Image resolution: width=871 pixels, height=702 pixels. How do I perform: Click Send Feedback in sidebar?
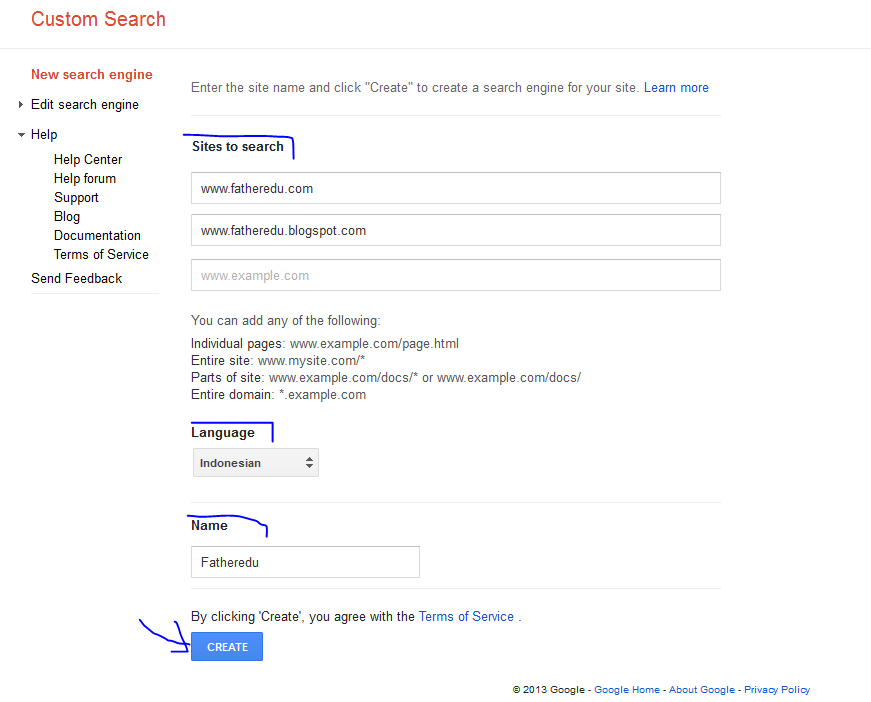point(77,278)
